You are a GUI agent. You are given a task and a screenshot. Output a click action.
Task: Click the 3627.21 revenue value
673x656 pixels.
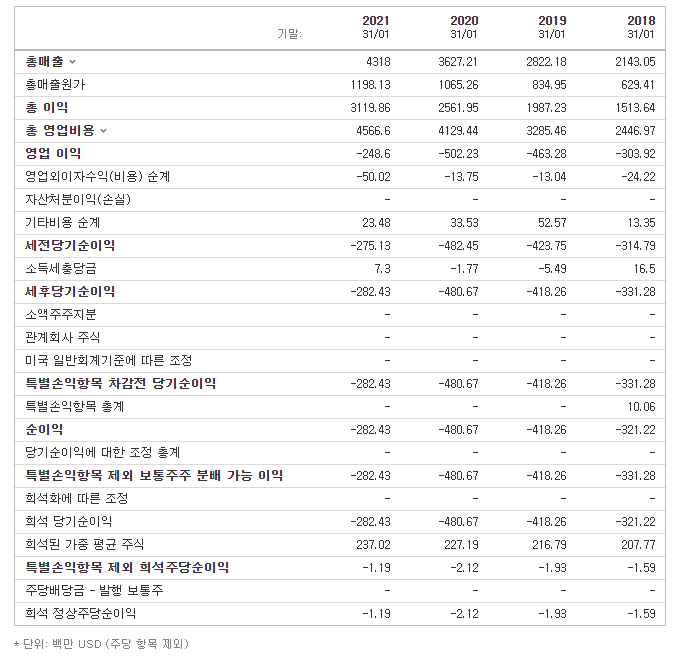pos(458,62)
